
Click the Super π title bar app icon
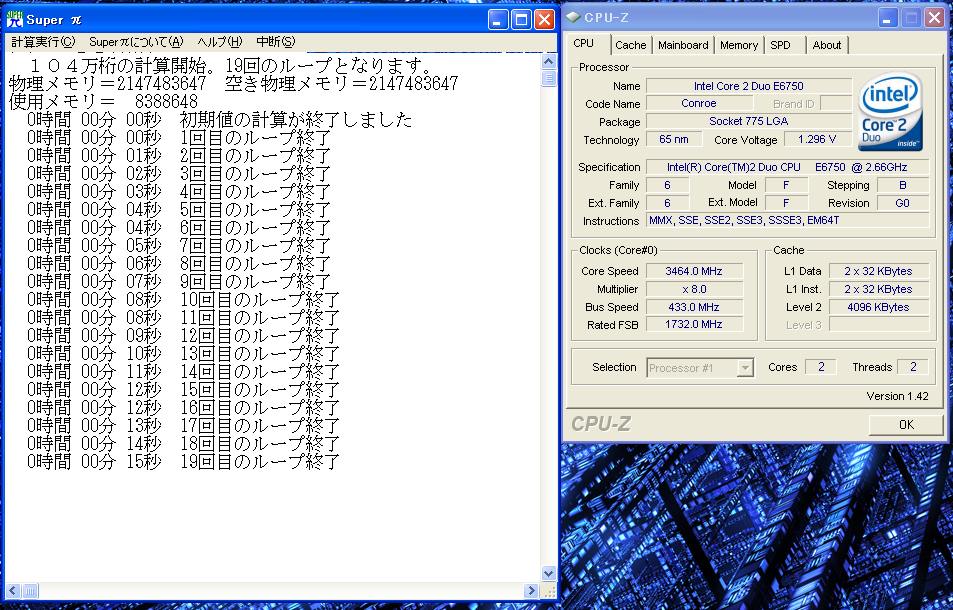pos(15,19)
